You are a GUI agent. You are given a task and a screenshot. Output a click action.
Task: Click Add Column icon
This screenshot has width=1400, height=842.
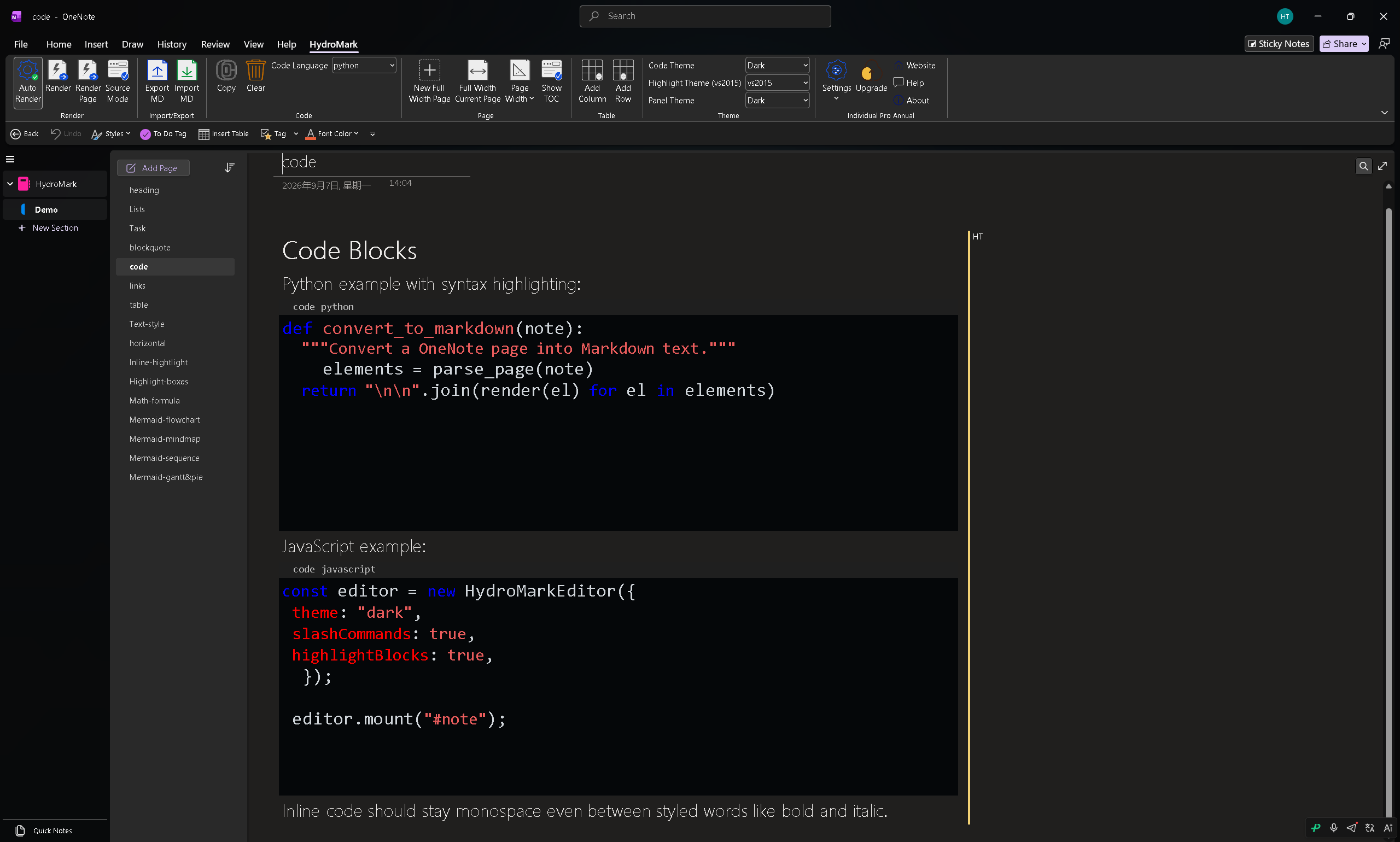tap(592, 82)
